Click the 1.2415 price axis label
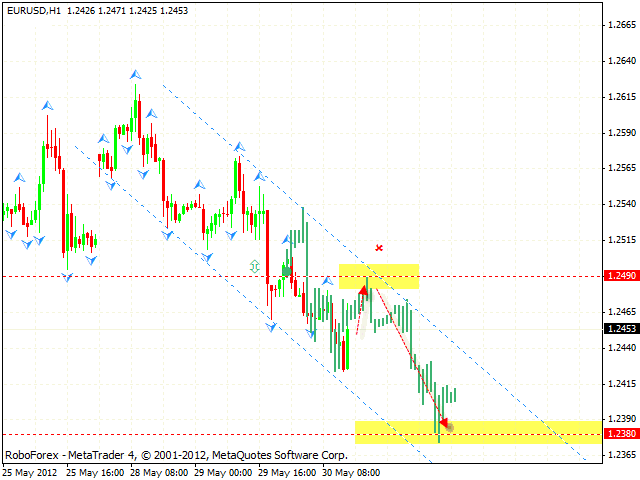 coord(622,383)
